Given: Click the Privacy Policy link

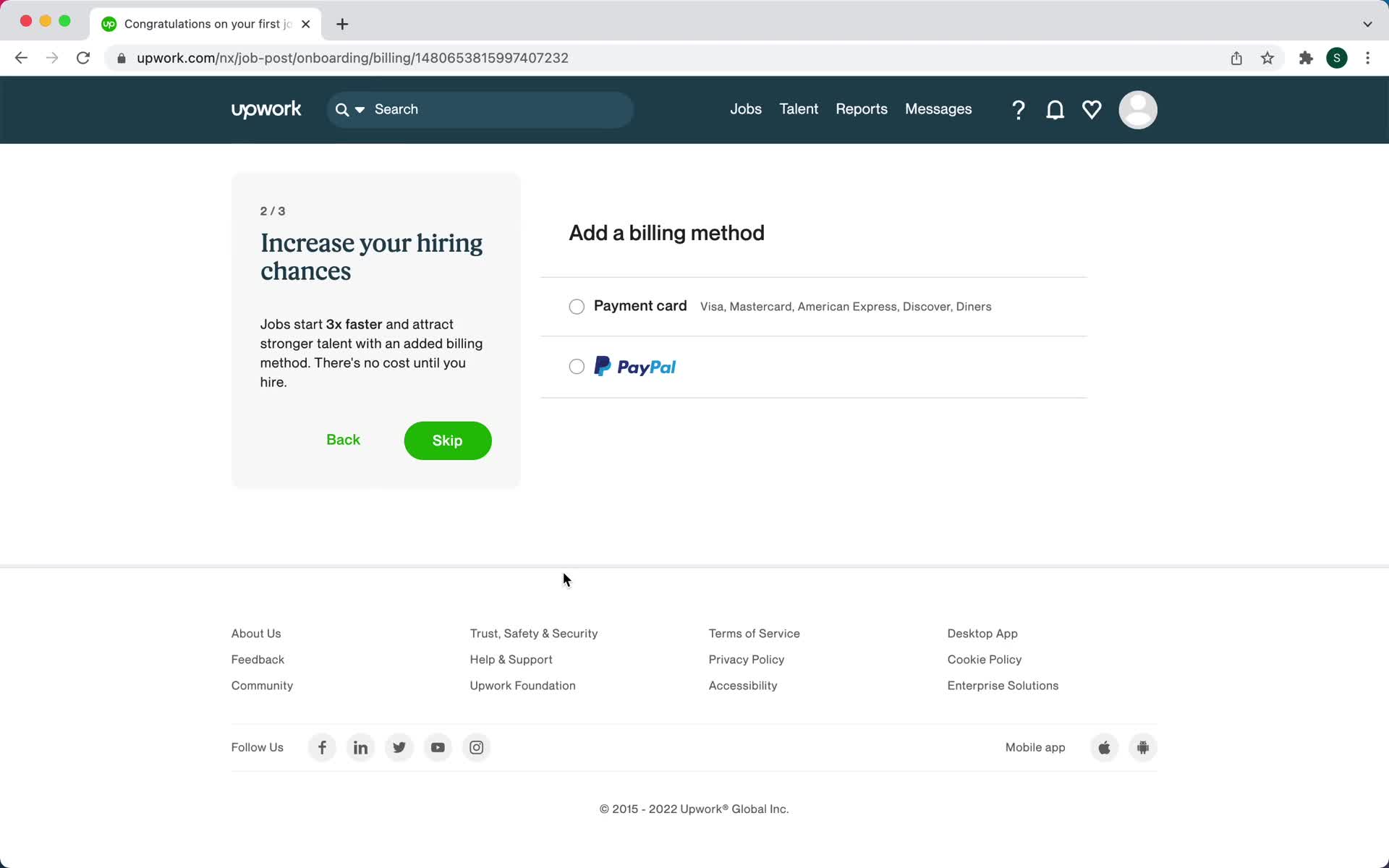Looking at the screenshot, I should [747, 659].
